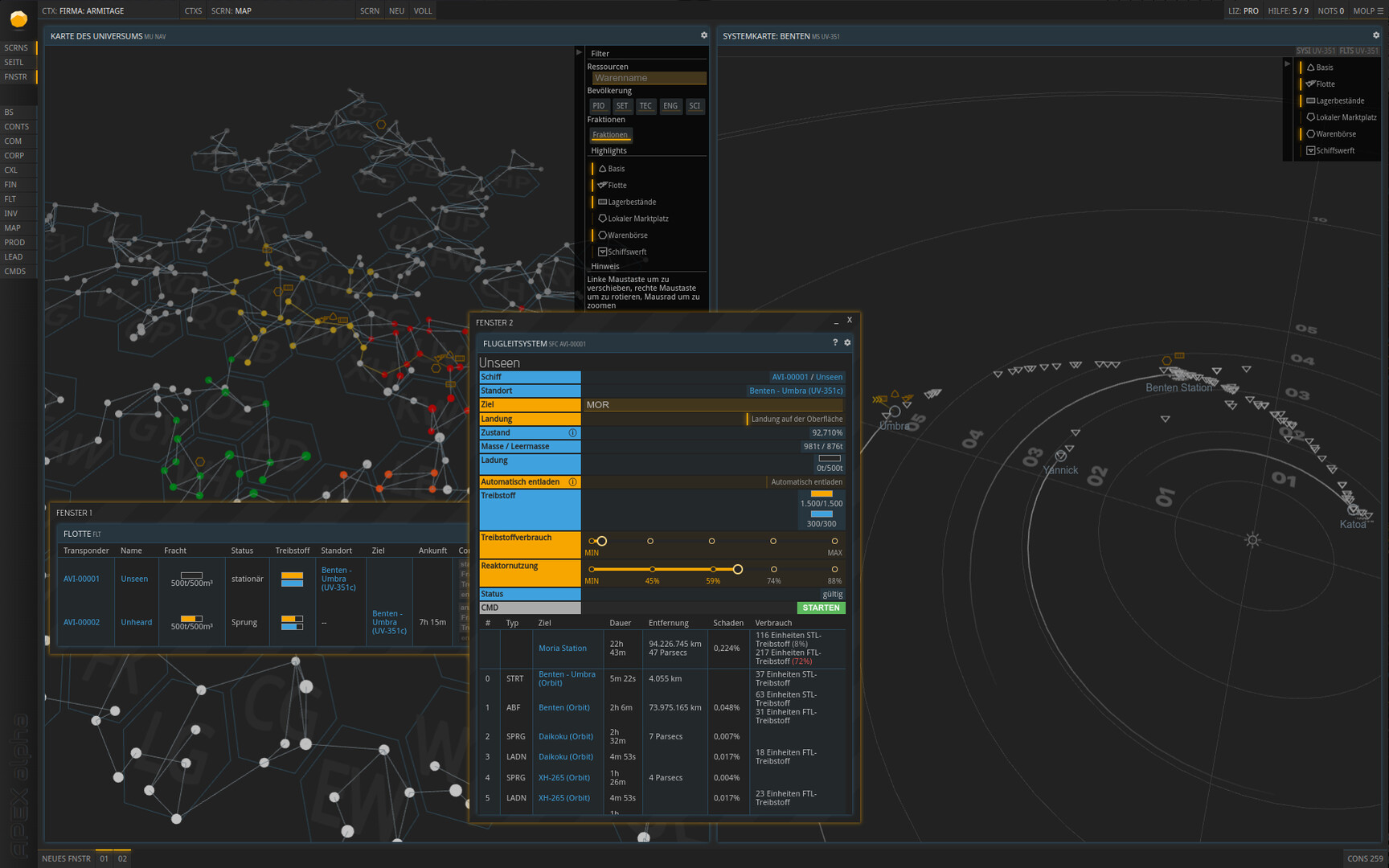The image size is (1389, 868).
Task: Open the MOLP menu in top bar
Action: pyautogui.click(x=1368, y=11)
